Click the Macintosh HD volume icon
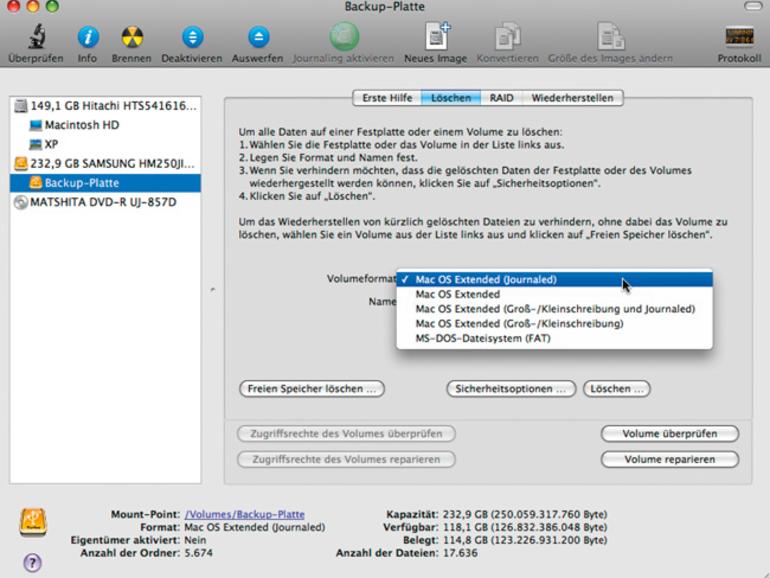 (35, 125)
